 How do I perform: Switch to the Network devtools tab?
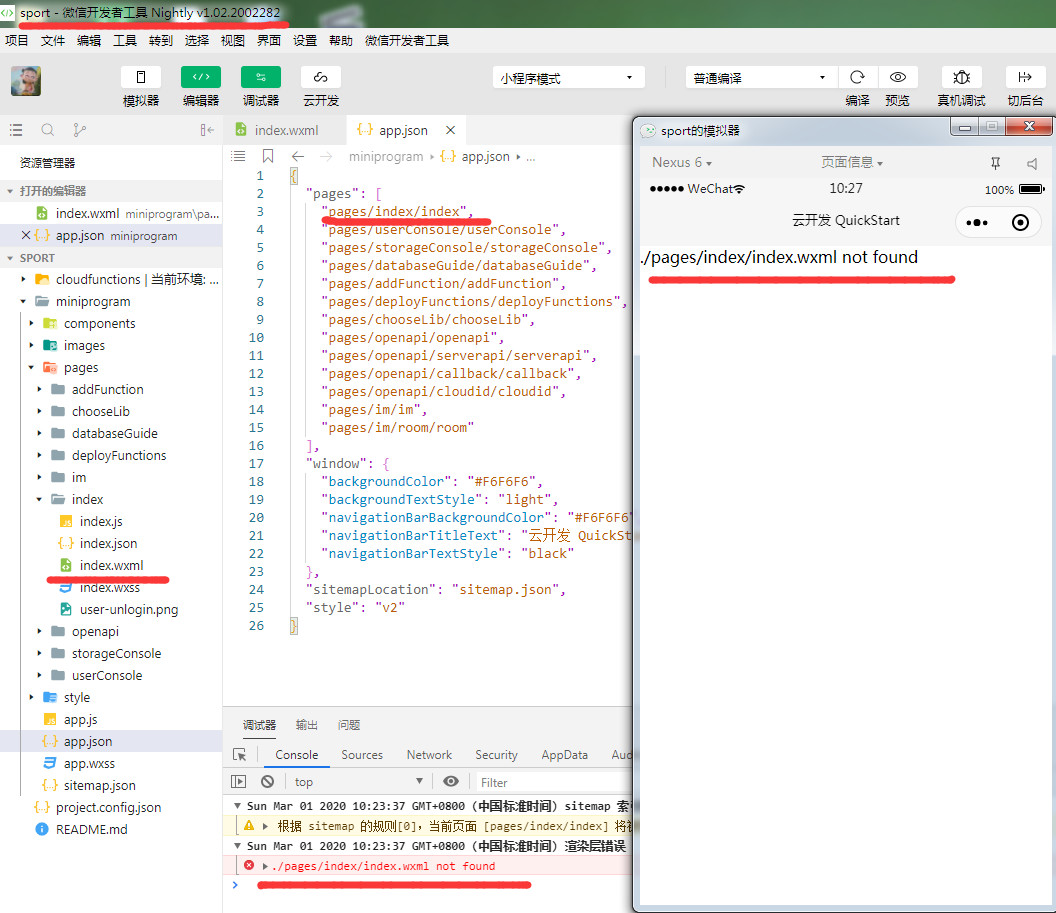pos(429,755)
